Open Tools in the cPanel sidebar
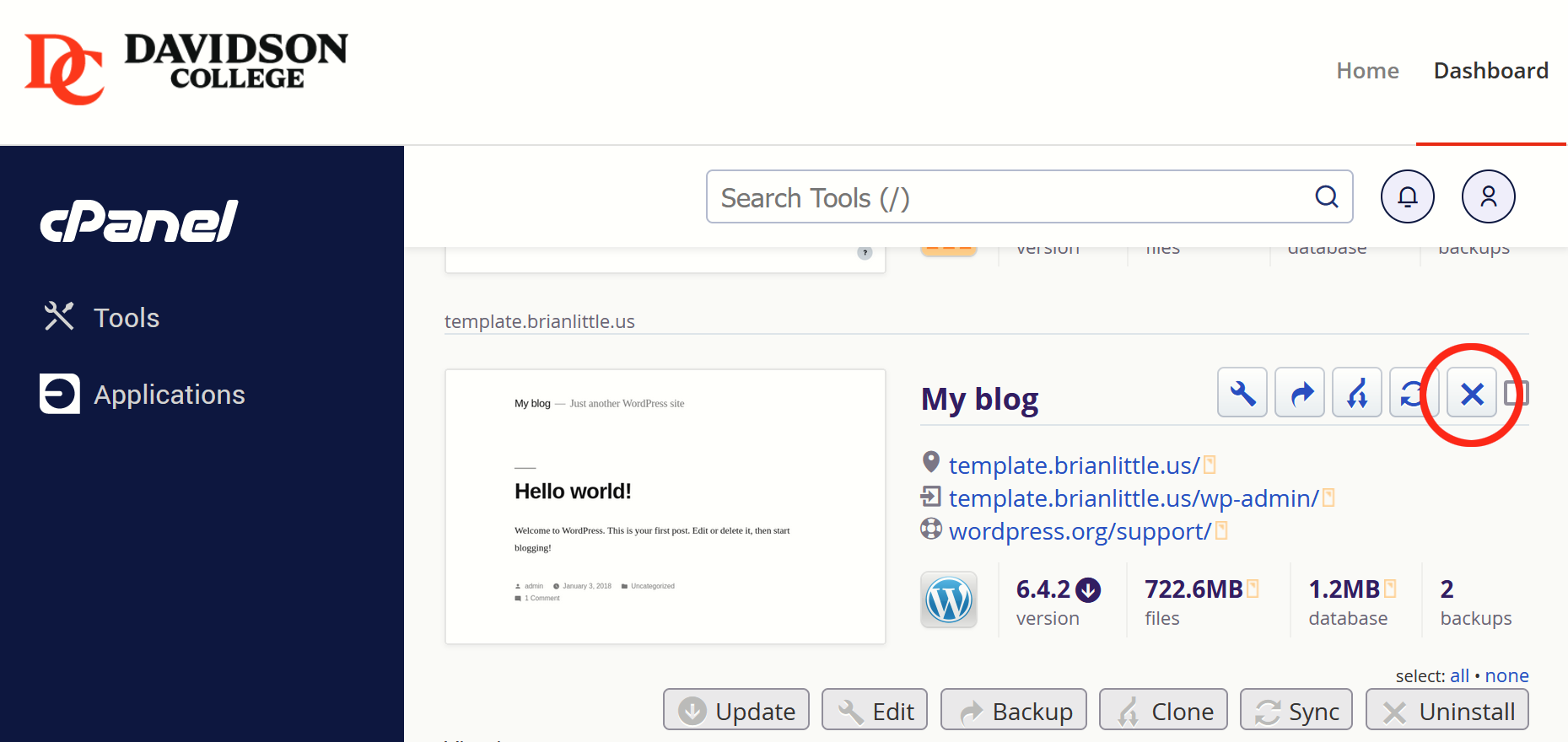This screenshot has height=742, width=1568. 126,318
